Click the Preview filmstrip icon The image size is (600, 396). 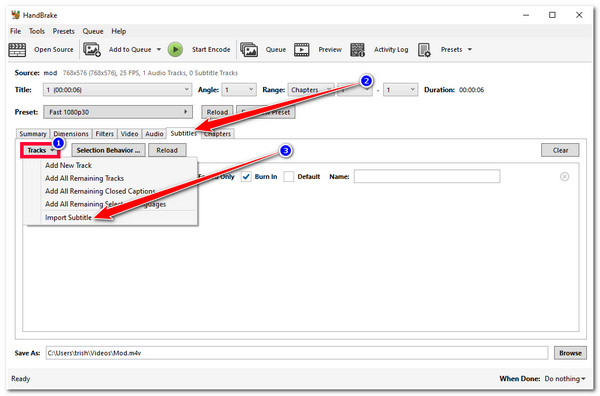tap(302, 50)
